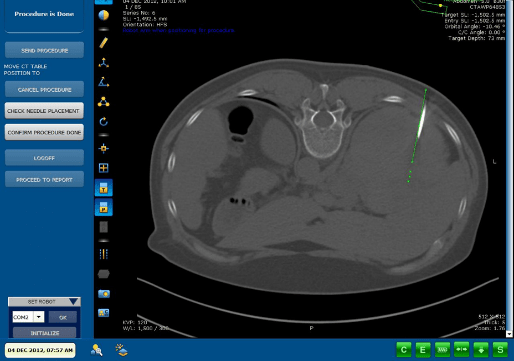Collapse the Set Robot panel triangle
This screenshot has height=361, width=514.
[x=74, y=301]
